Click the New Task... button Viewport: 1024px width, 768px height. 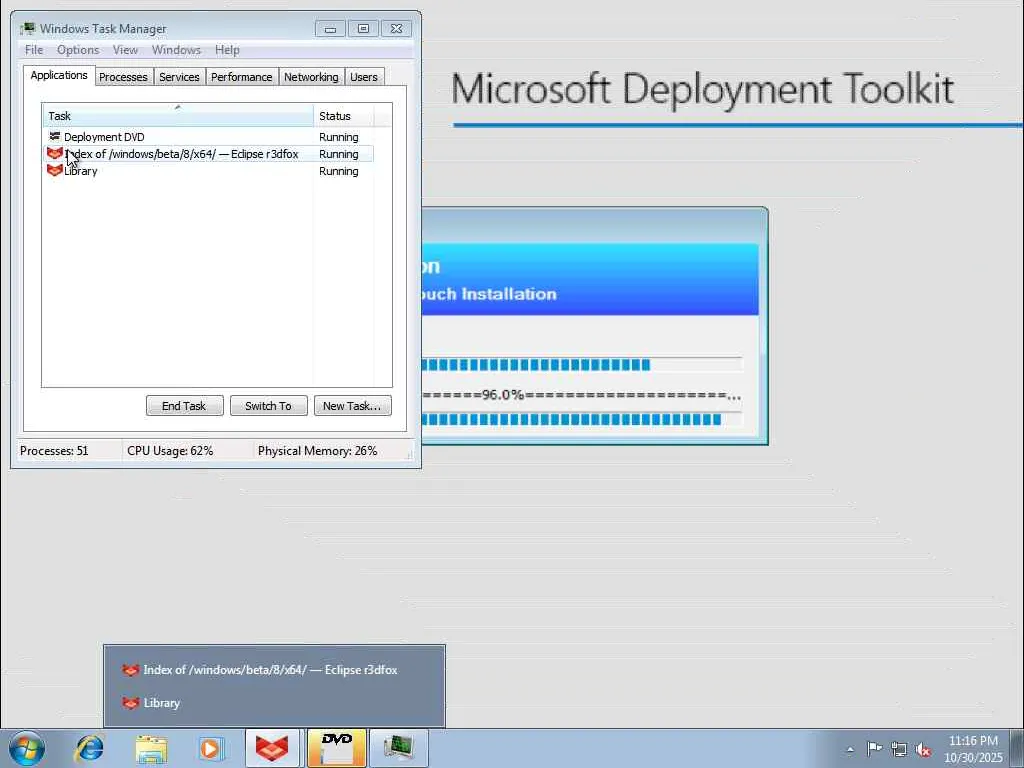pyautogui.click(x=352, y=406)
